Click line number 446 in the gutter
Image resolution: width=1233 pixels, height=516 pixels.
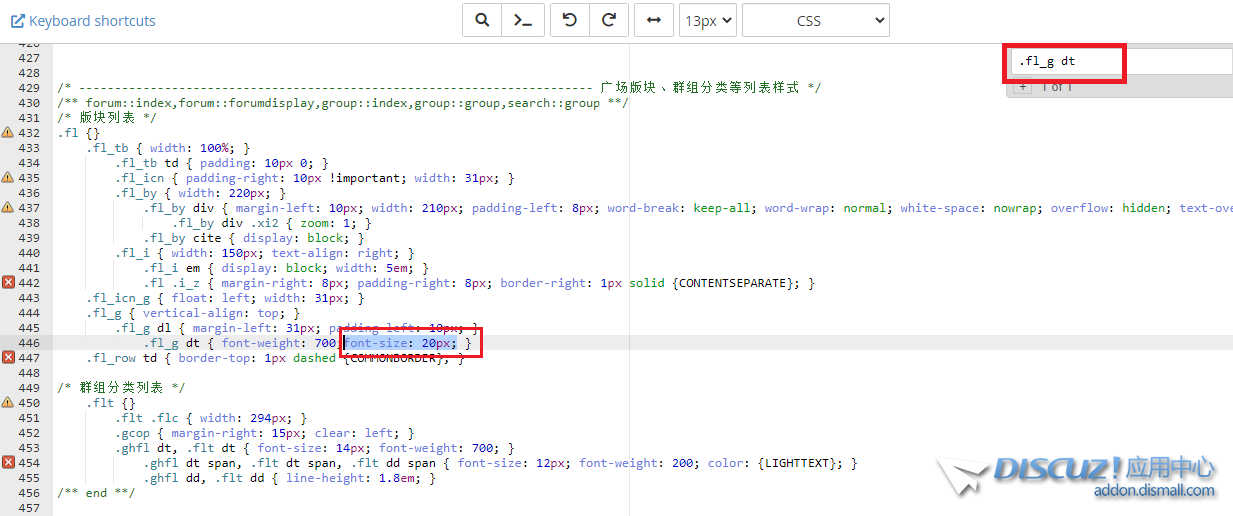point(29,343)
